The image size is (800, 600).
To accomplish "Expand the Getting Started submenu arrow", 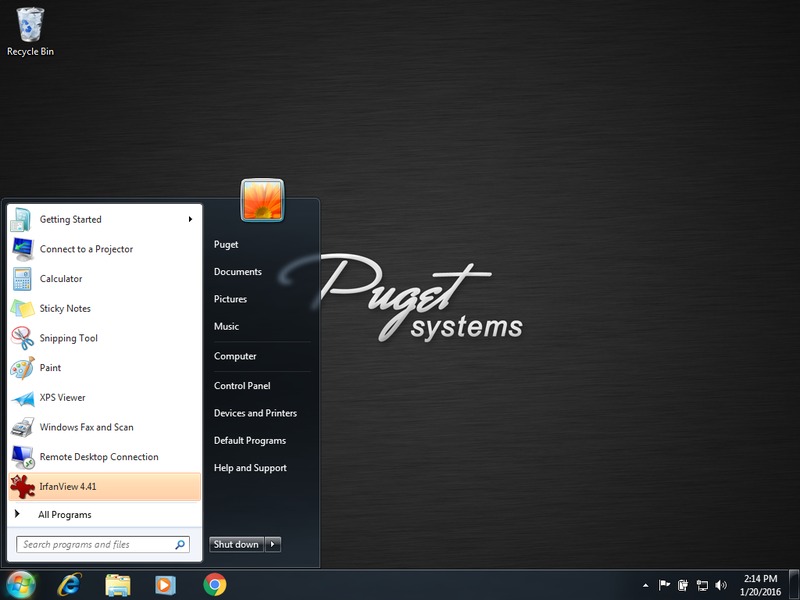I will click(190, 219).
